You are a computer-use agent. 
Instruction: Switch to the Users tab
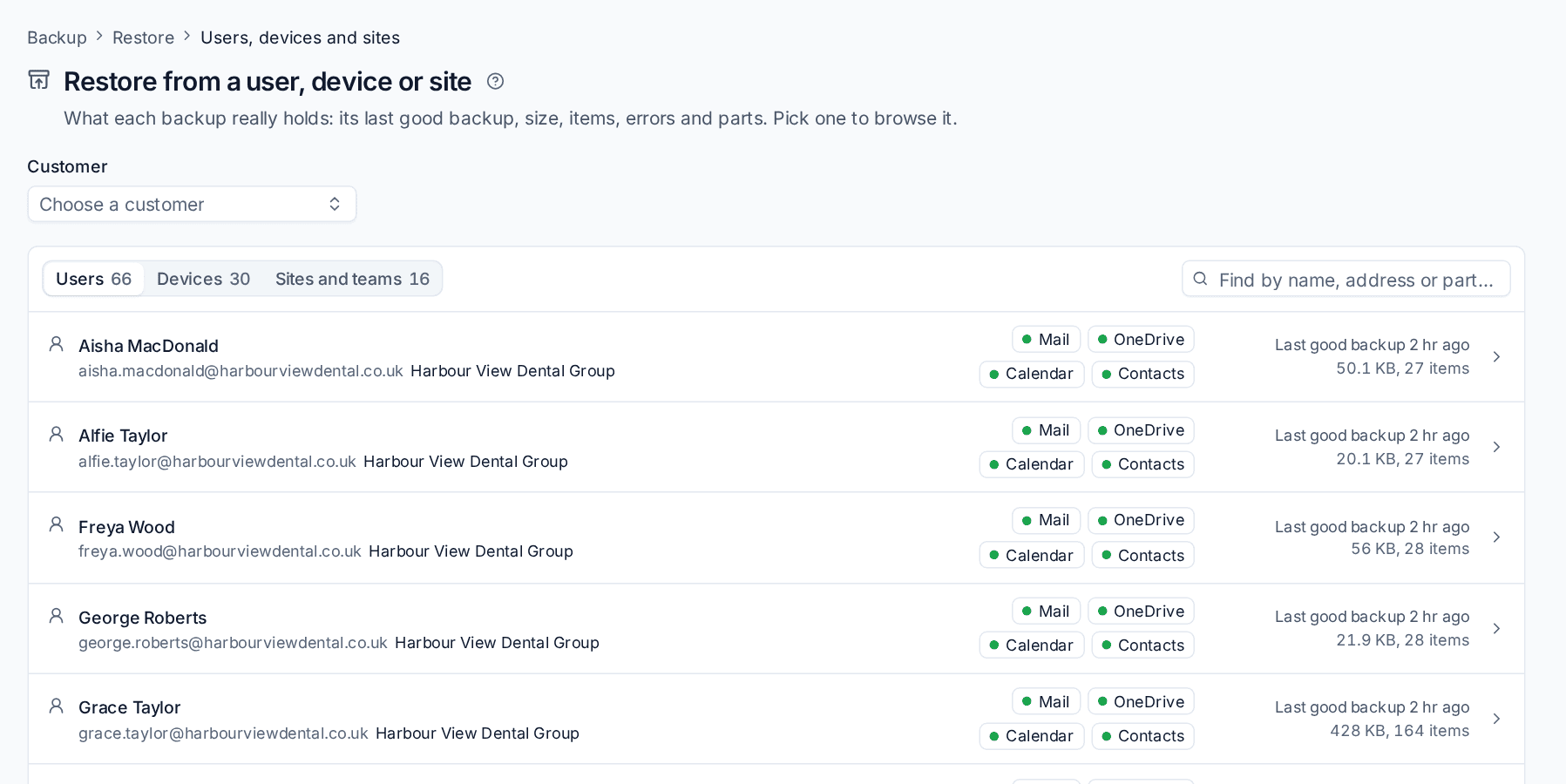93,279
